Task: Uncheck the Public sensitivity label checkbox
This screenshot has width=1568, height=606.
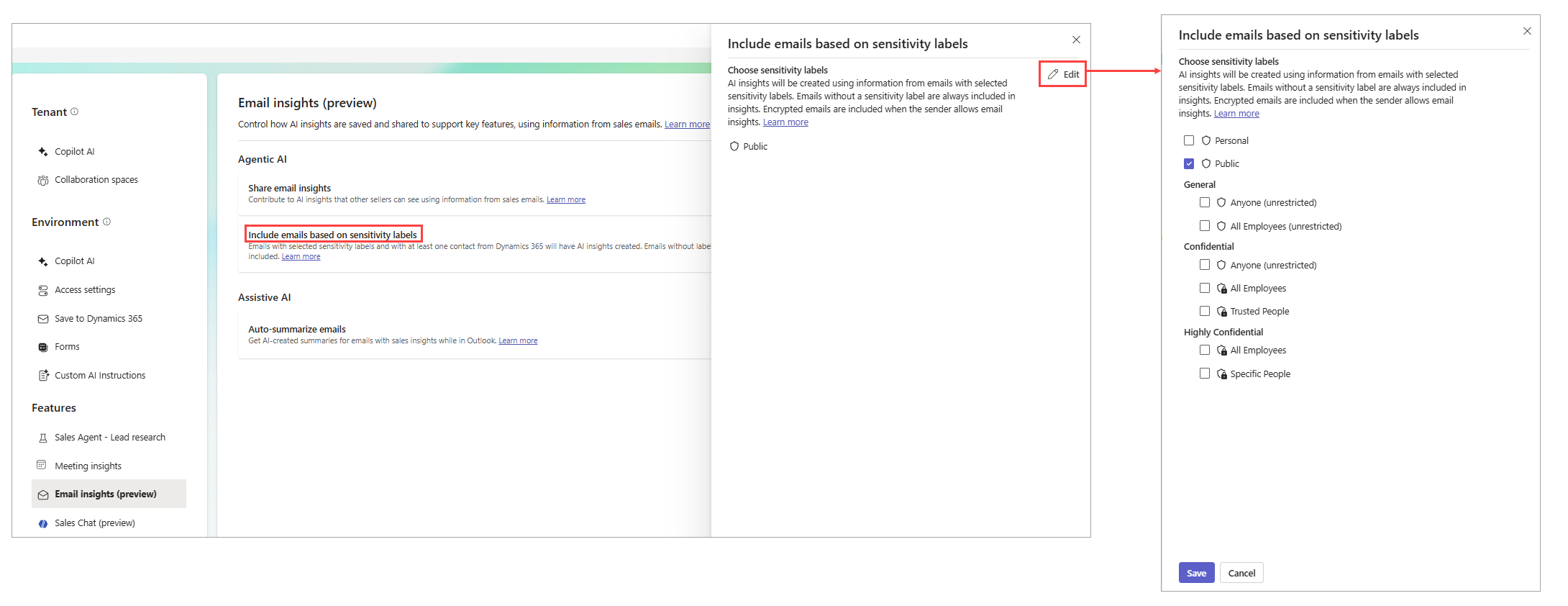Action: coord(1189,163)
